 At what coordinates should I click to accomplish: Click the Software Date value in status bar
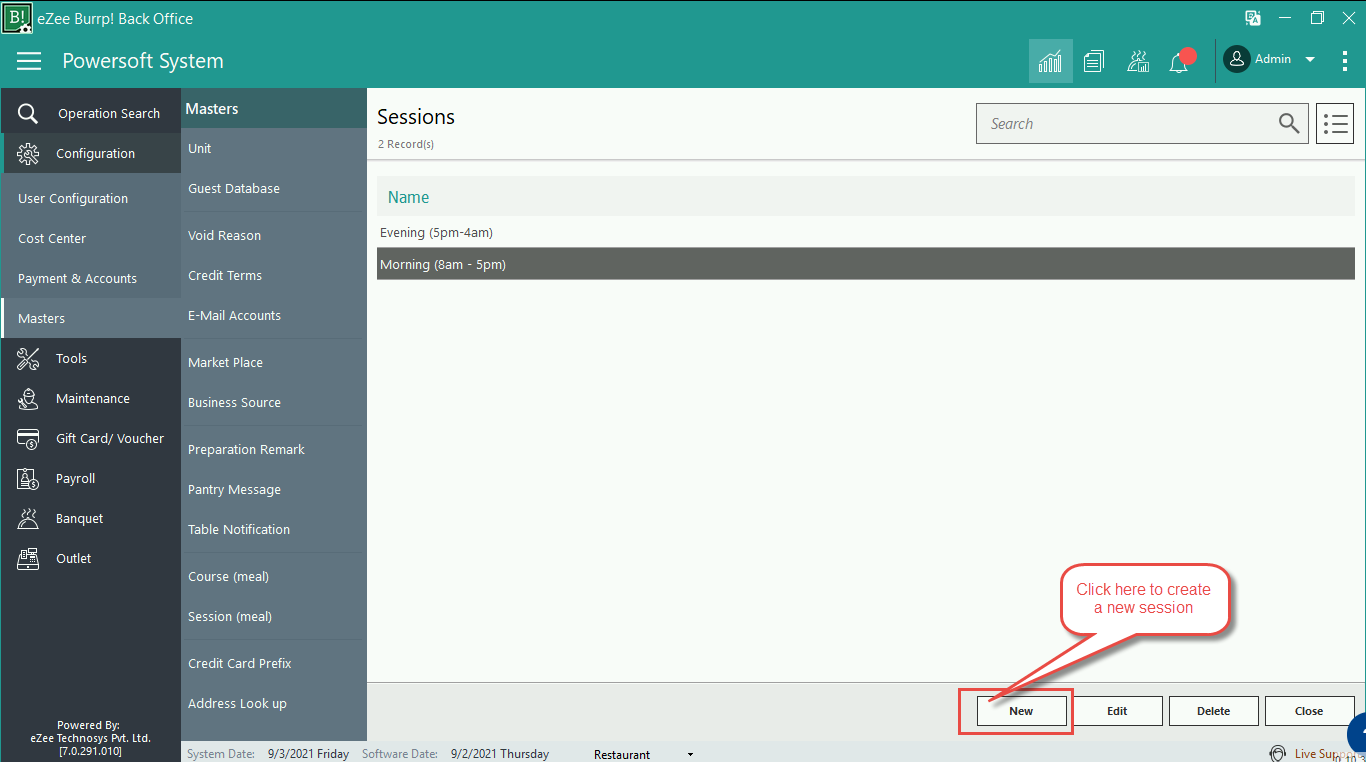pyautogui.click(x=500, y=754)
